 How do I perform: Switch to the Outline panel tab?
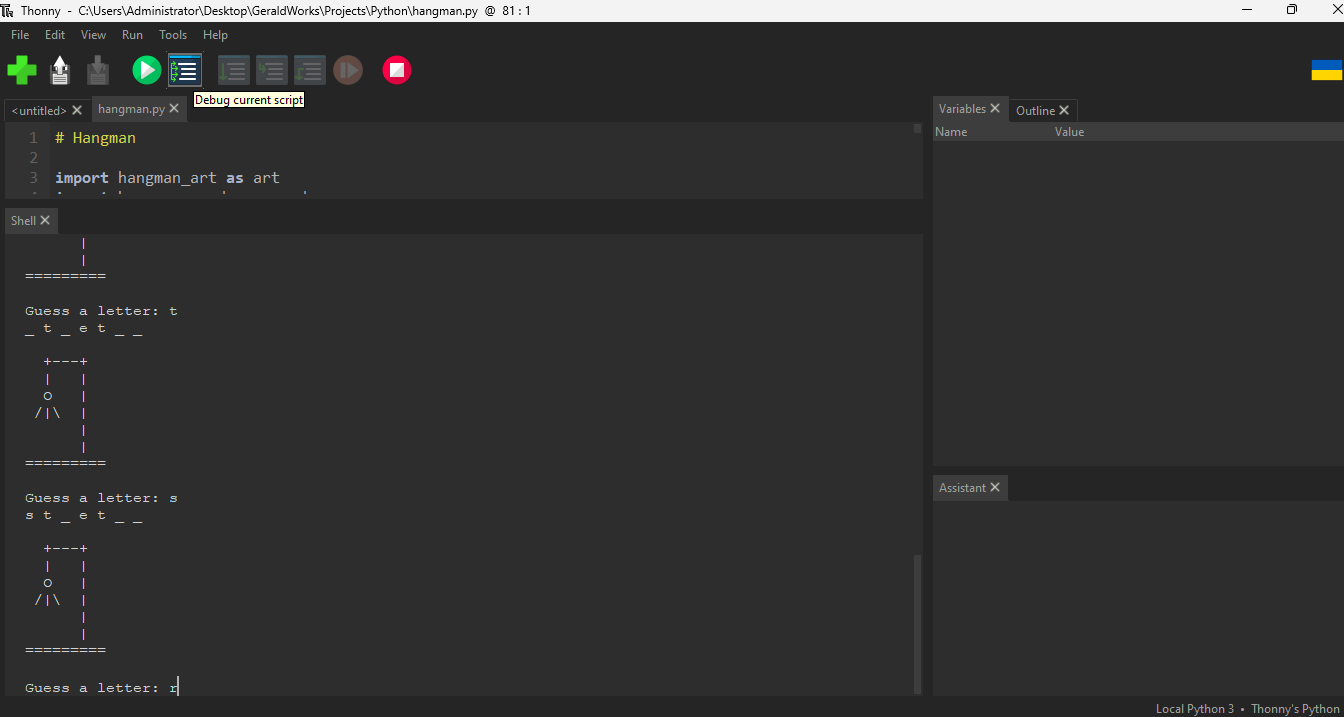click(x=1035, y=111)
